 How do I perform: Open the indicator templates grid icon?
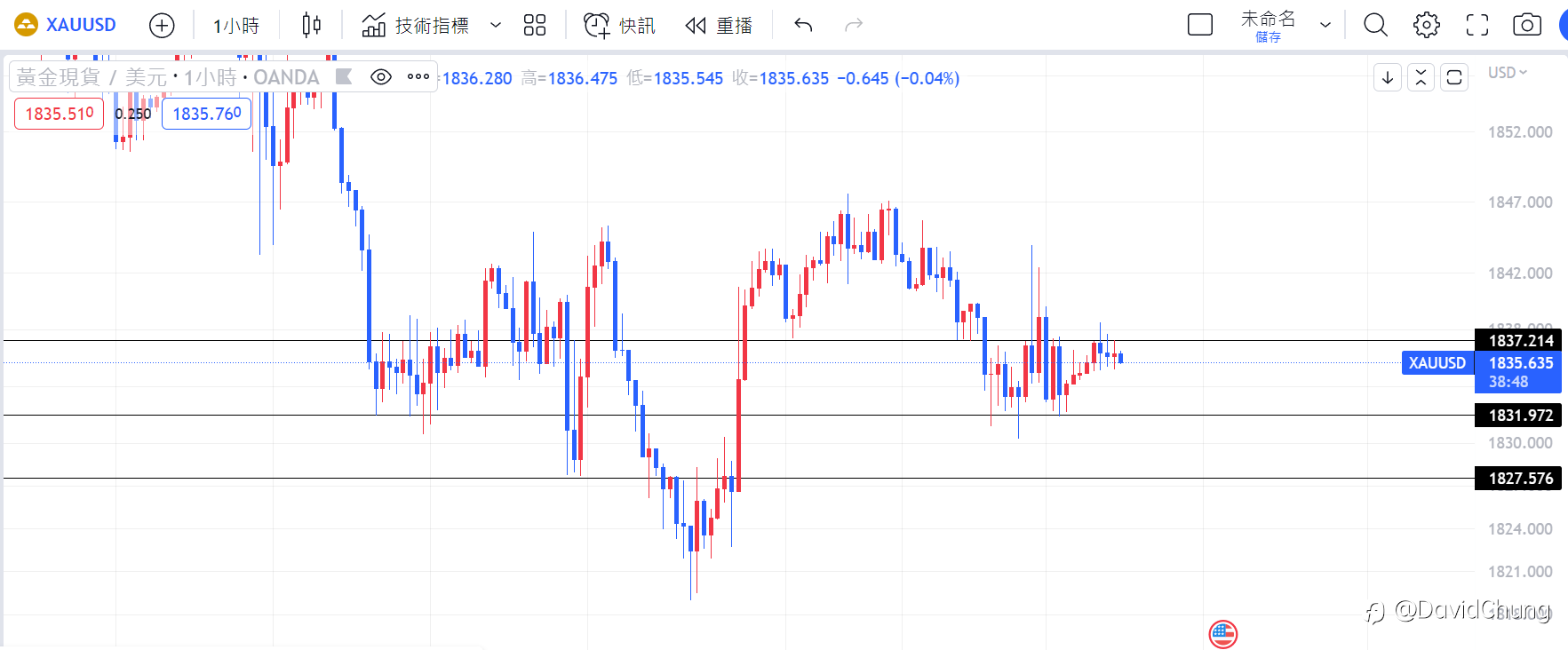[x=535, y=26]
